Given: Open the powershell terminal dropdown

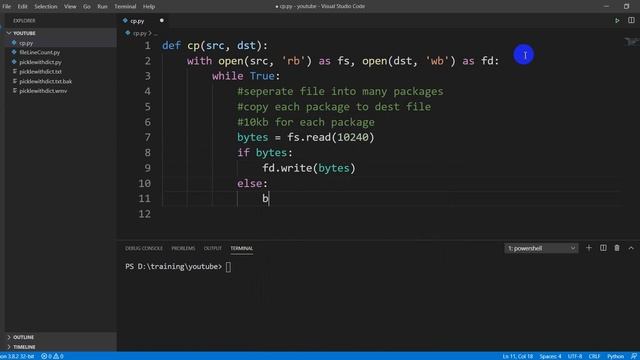Looking at the screenshot, I should click(541, 248).
